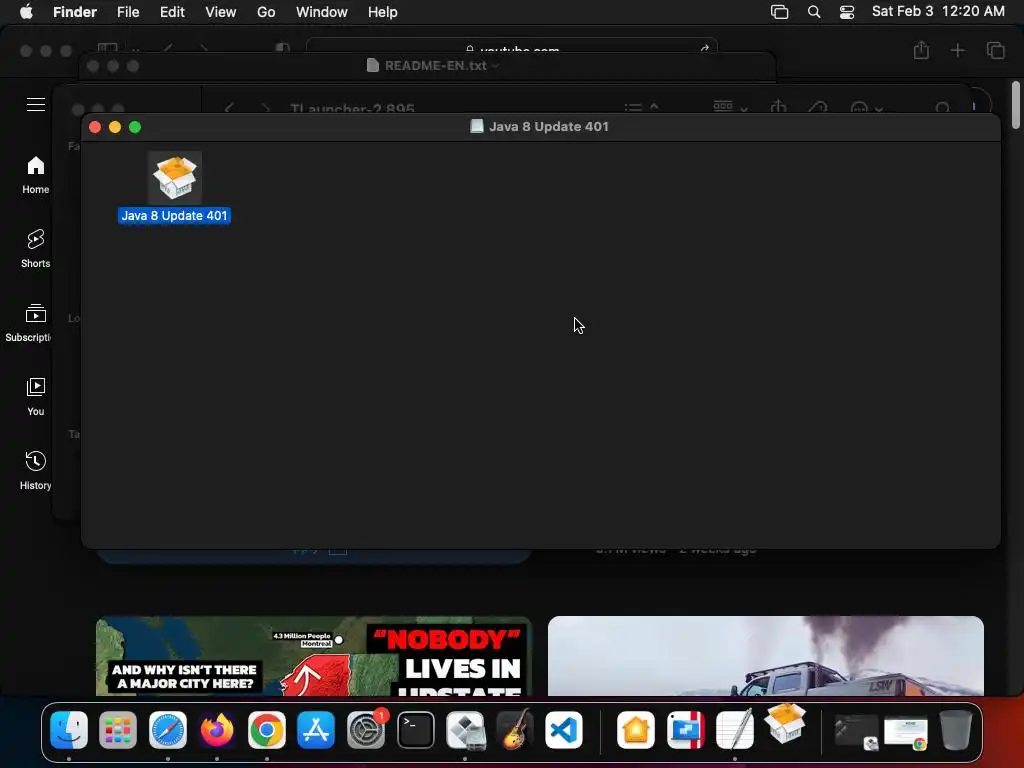Viewport: 1024px width, 768px height.
Task: Open Boot Camp Assistant in the Dock
Action: tap(465, 730)
